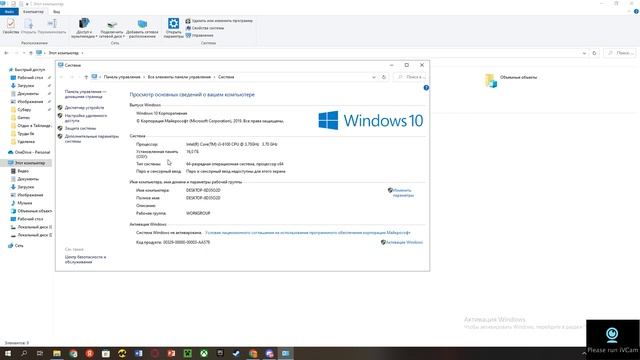Open Xbox taskbar icon
The width and height of the screenshot is (640, 360).
(x=204, y=353)
